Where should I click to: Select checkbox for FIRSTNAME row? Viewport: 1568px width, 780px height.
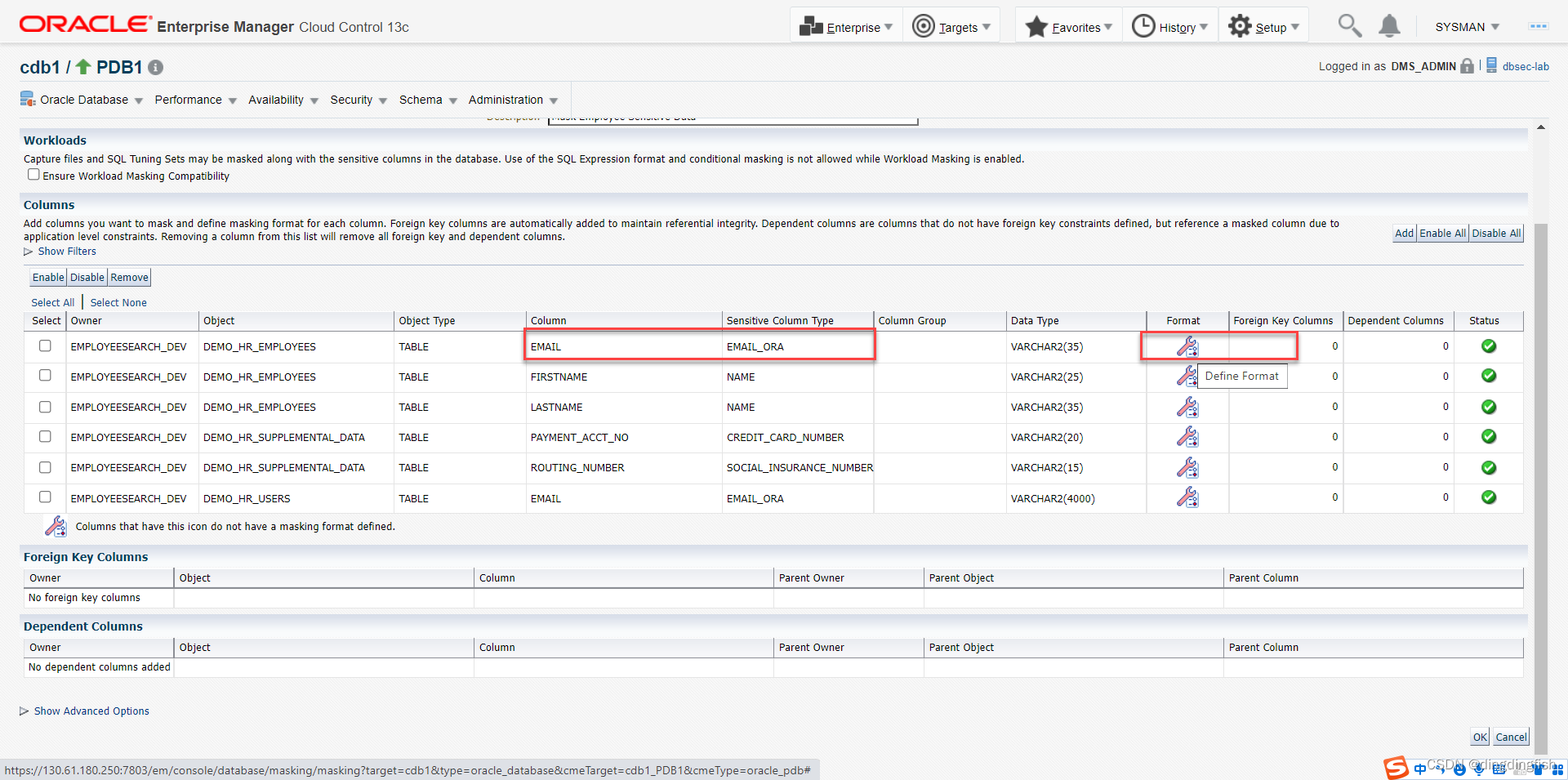45,376
